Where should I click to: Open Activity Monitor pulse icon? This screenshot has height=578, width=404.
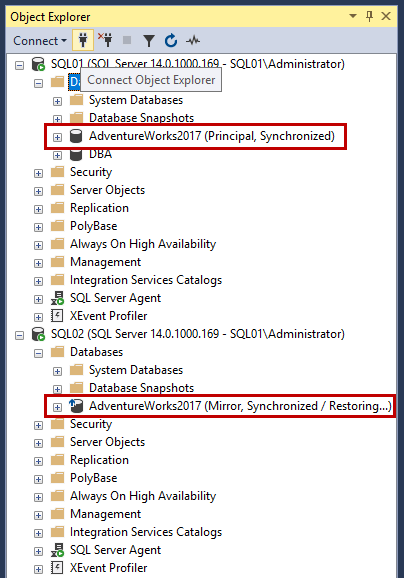coord(193,40)
